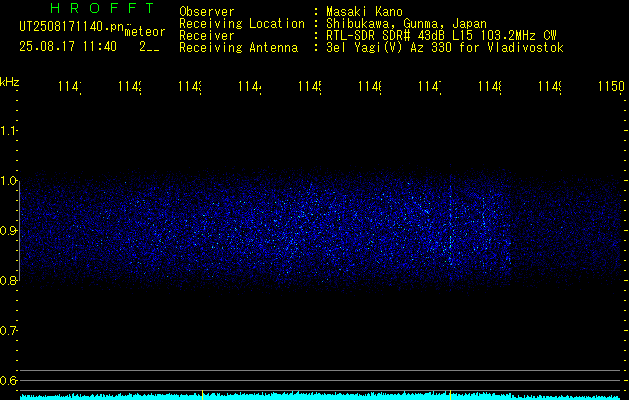Click the 0.6 kHz frequency axis label

click(x=8, y=380)
